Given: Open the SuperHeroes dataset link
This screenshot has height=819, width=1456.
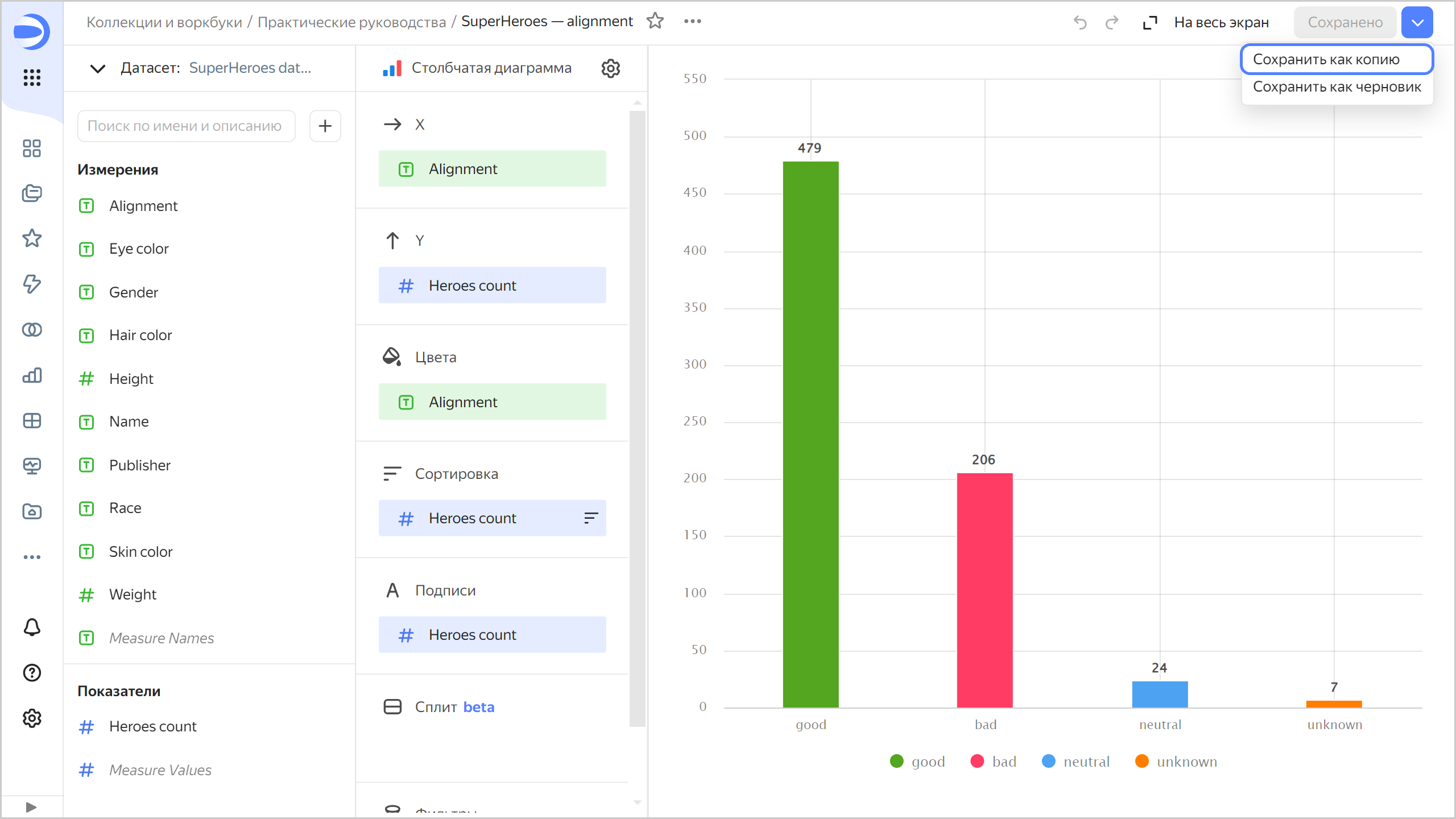Looking at the screenshot, I should coord(250,68).
